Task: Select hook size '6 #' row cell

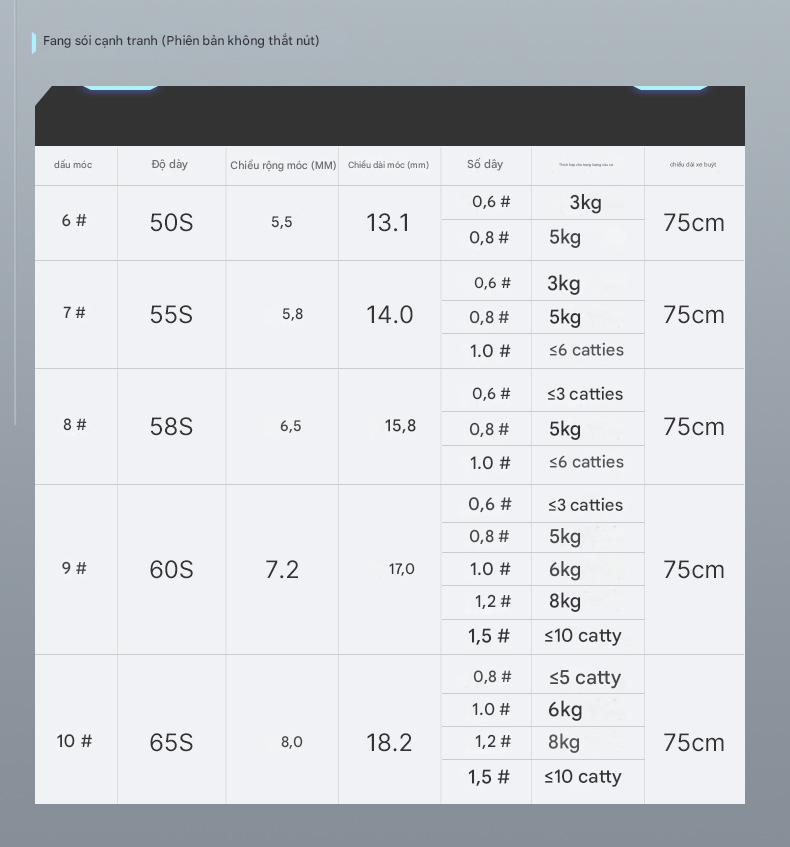Action: coord(74,221)
